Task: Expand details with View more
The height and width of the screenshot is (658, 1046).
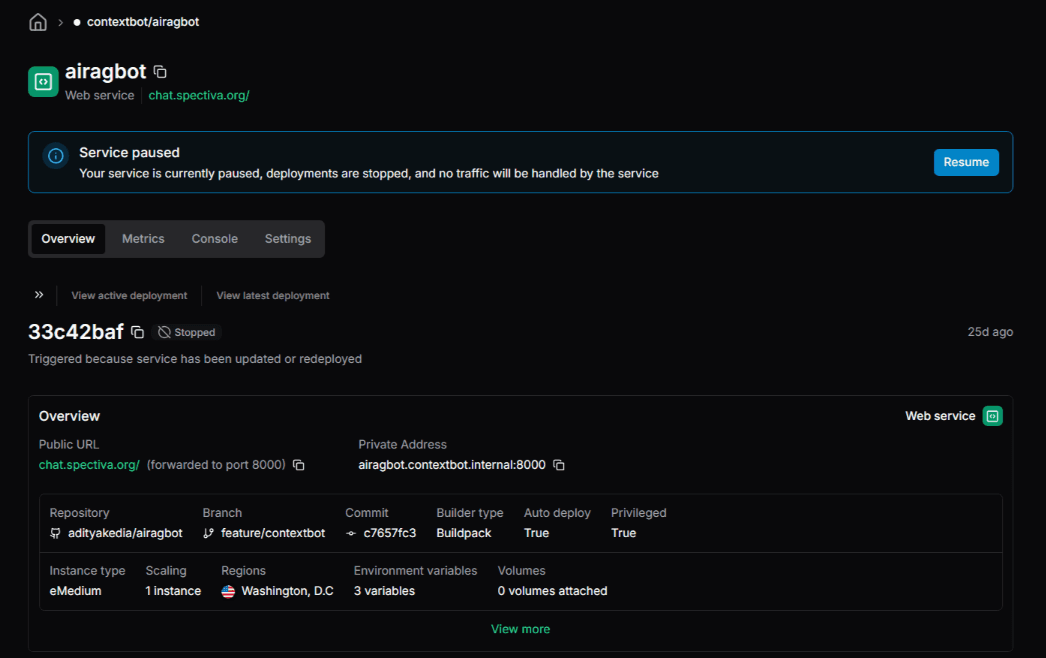Action: pyautogui.click(x=520, y=629)
